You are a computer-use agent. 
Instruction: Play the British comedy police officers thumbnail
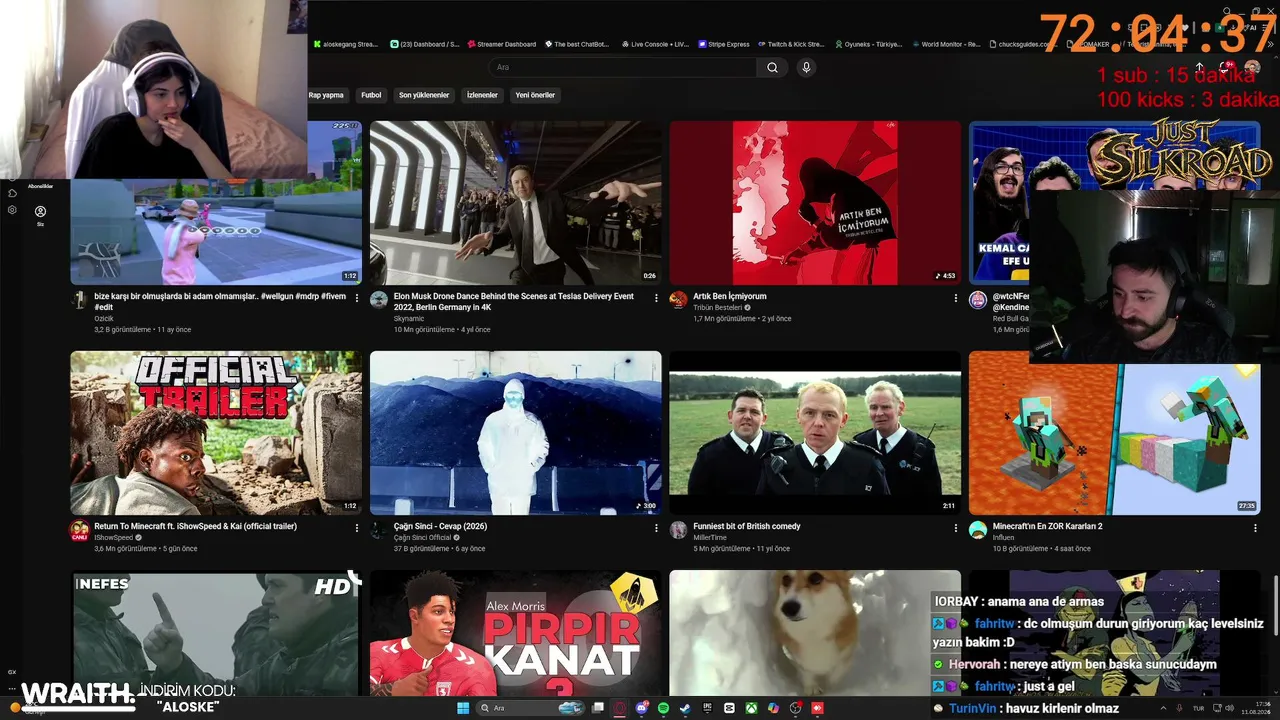(815, 433)
